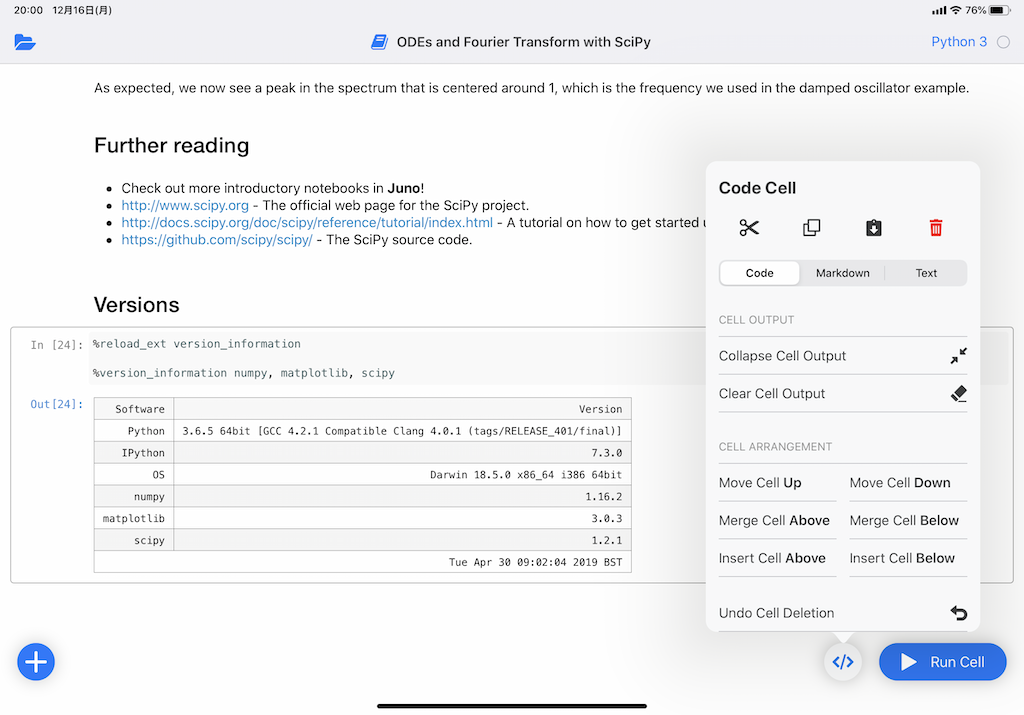
Task: Click the scipy version 1.2.1 cell
Action: [x=402, y=541]
